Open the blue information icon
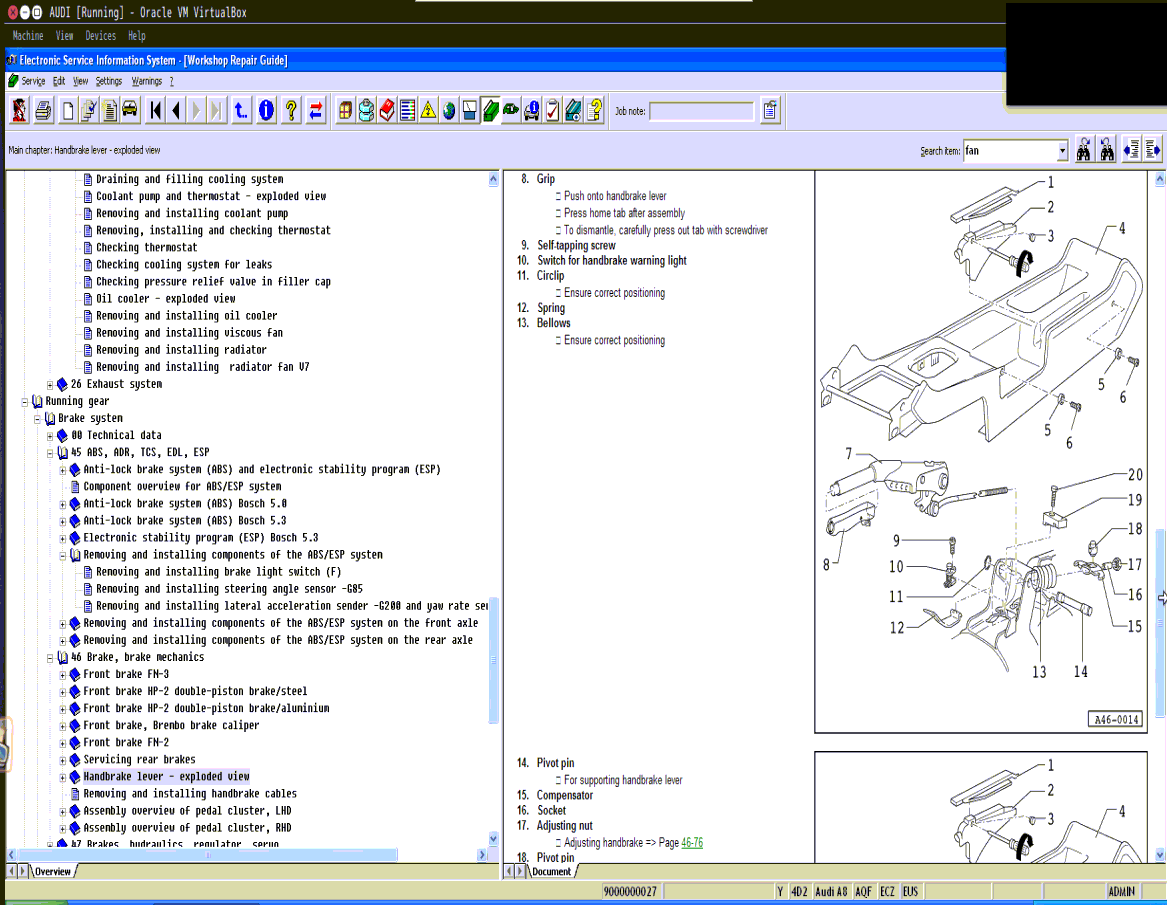1167x905 pixels. coord(266,111)
